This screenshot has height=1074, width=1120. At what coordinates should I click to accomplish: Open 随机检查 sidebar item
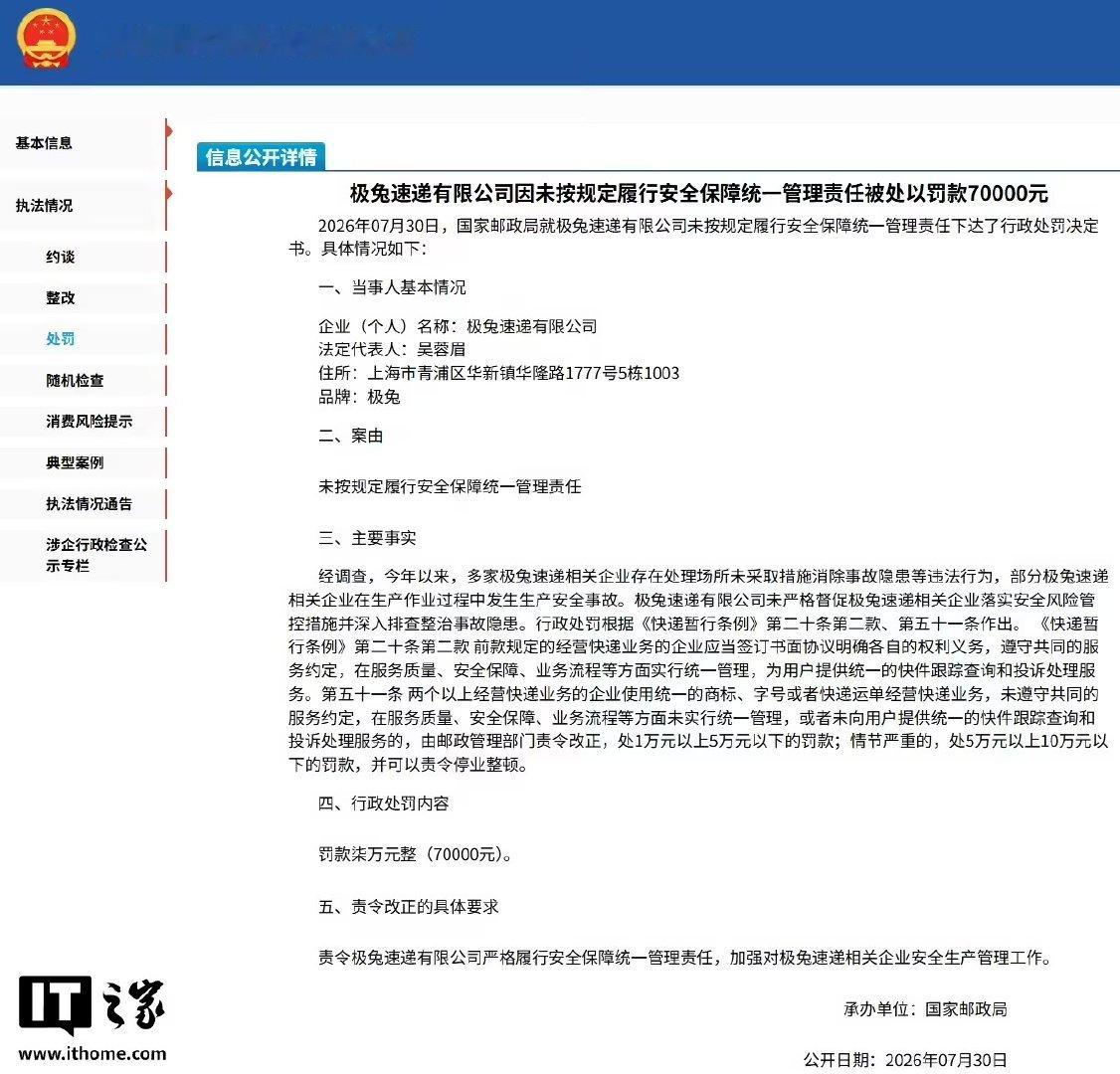pos(75,381)
